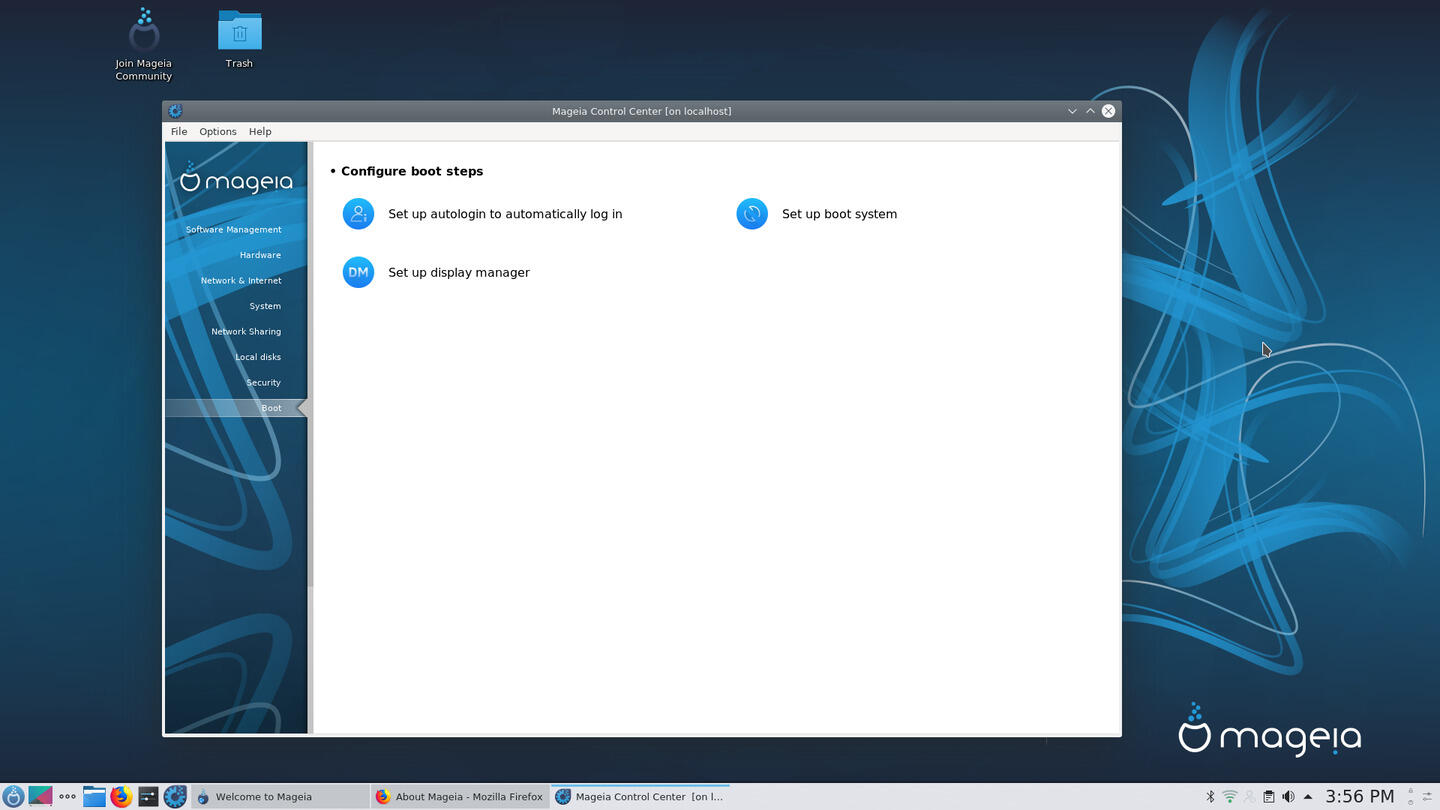This screenshot has height=810, width=1440.
Task: Click the three-dots icon in taskbar
Action: tap(67, 797)
